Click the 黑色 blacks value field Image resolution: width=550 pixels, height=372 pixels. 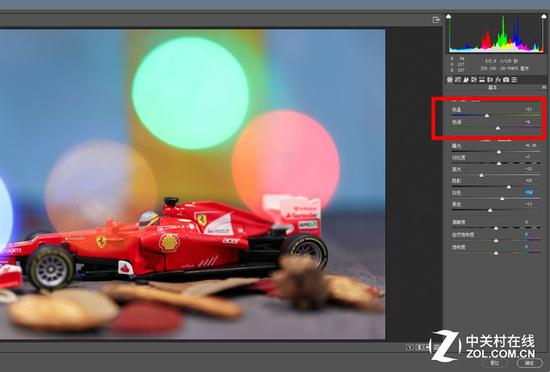(529, 204)
